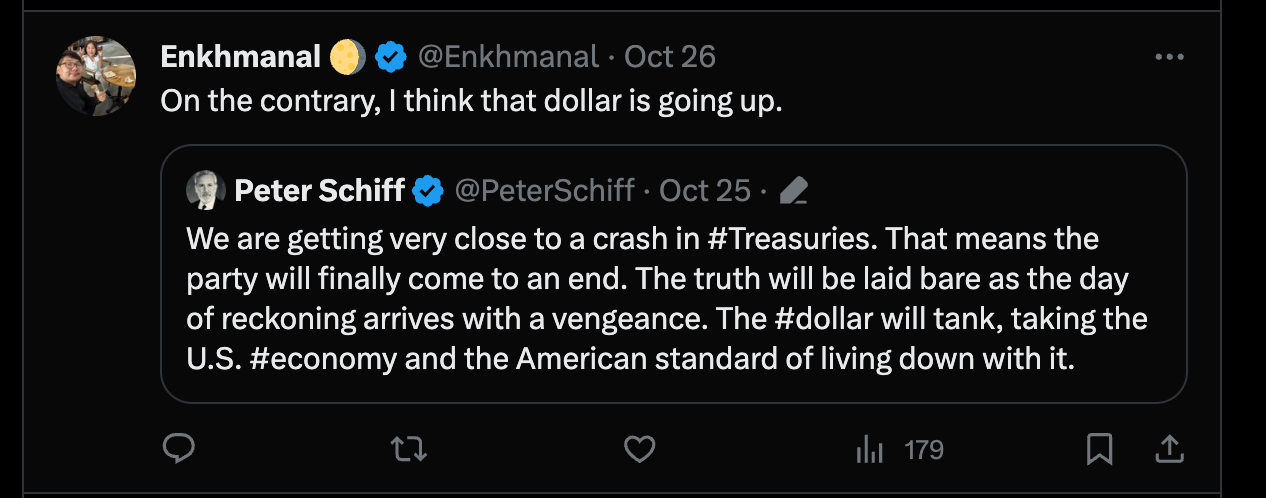
Task: Click the share upload icon
Action: pyautogui.click(x=1168, y=449)
